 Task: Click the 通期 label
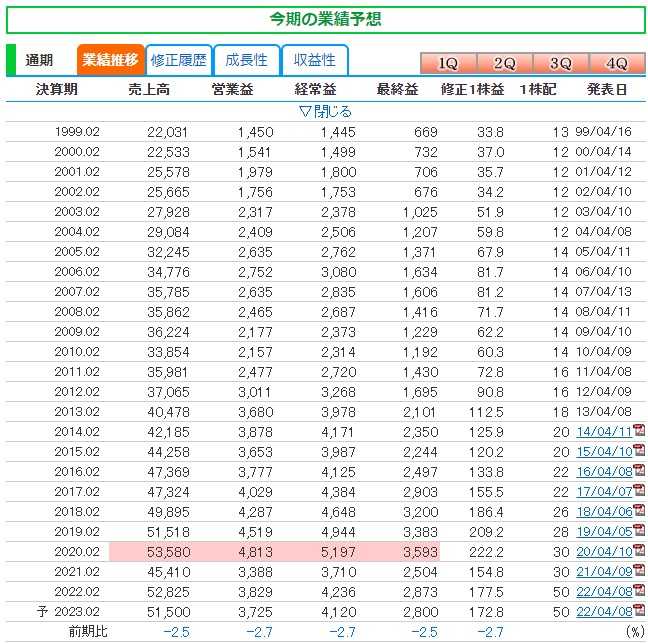click(x=39, y=60)
